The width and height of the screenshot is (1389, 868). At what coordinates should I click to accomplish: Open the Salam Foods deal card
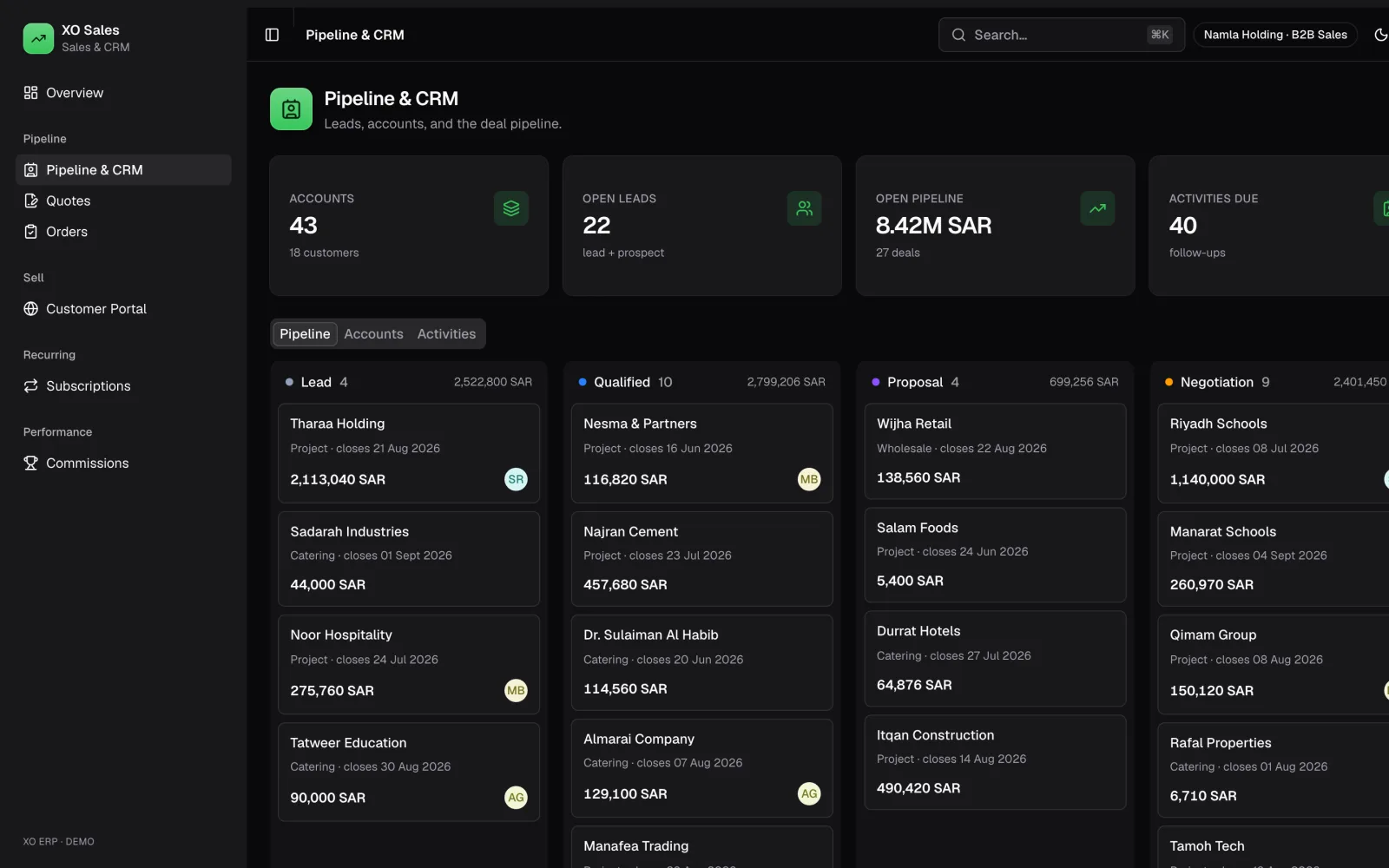(x=995, y=556)
